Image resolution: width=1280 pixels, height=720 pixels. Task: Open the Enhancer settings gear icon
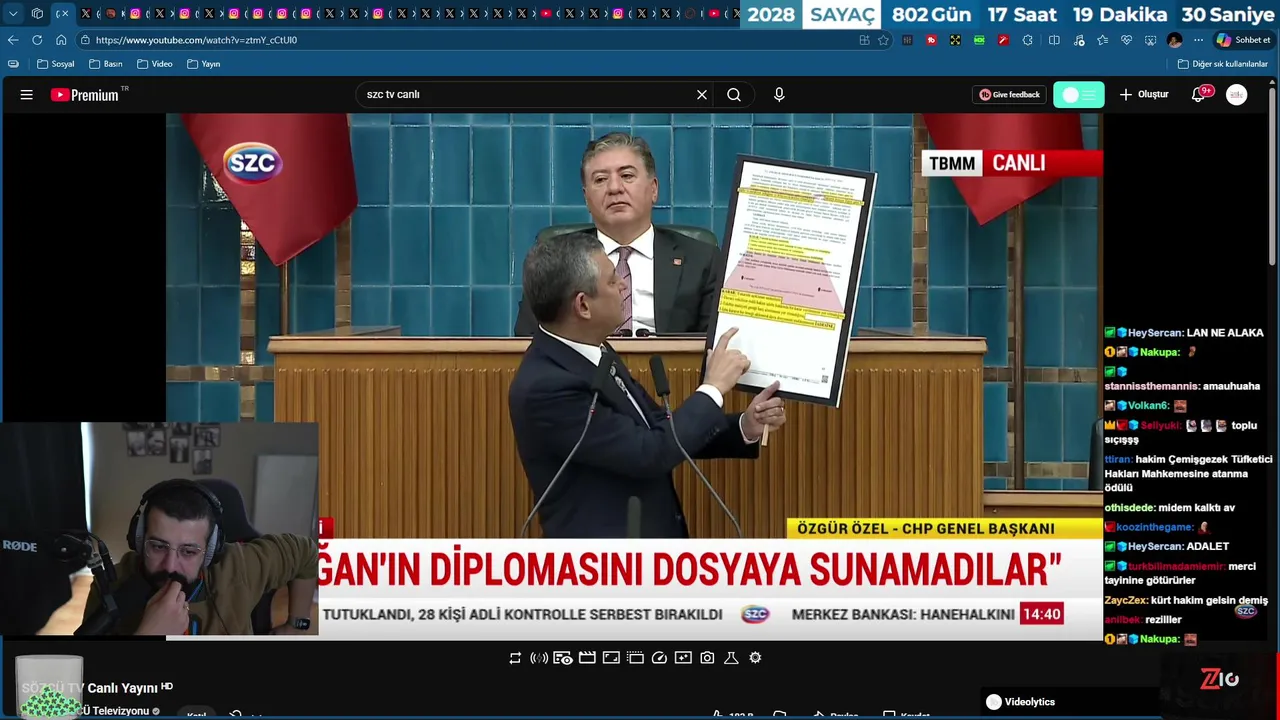point(755,658)
